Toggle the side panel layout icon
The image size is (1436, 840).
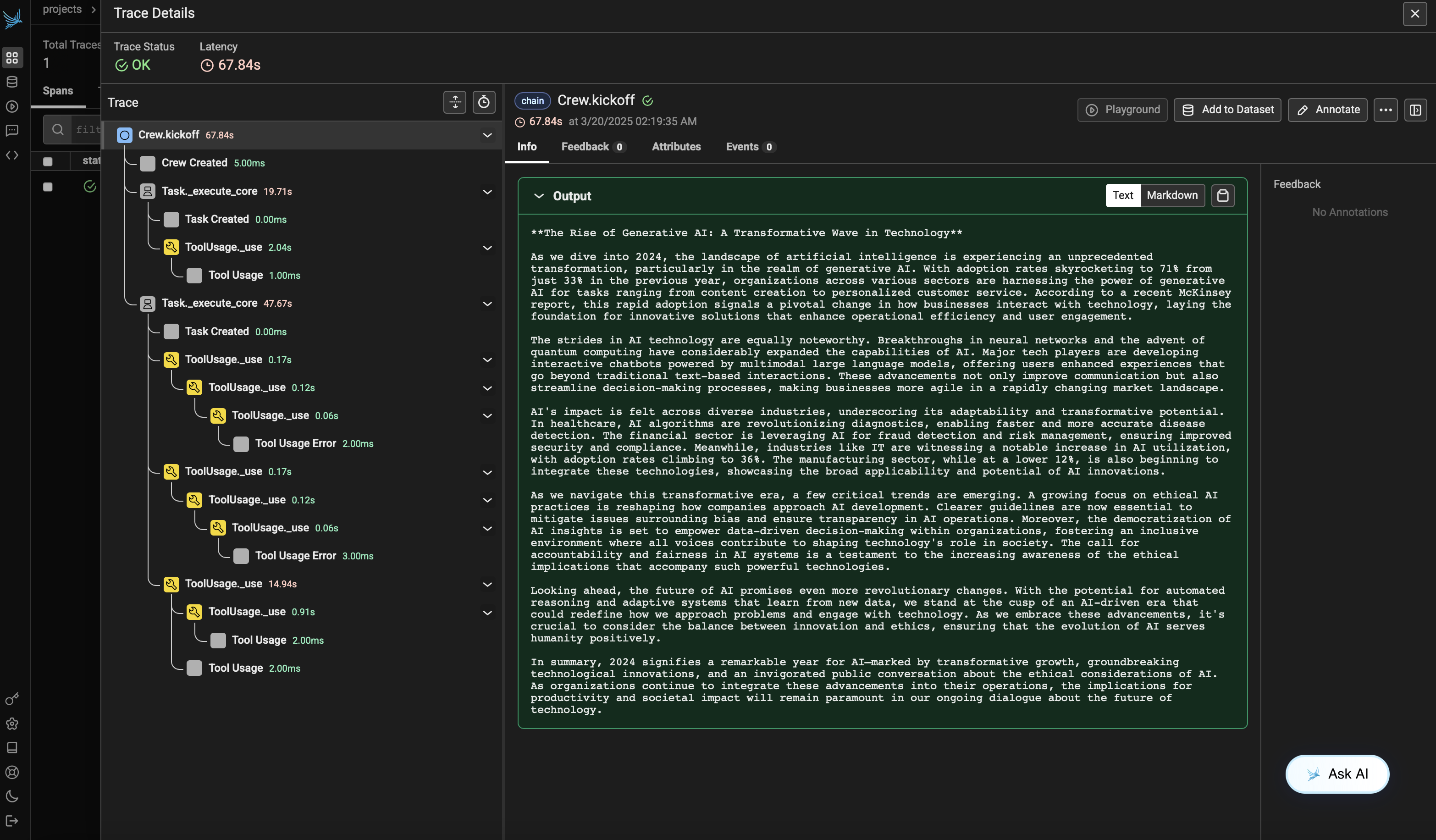tap(1415, 110)
